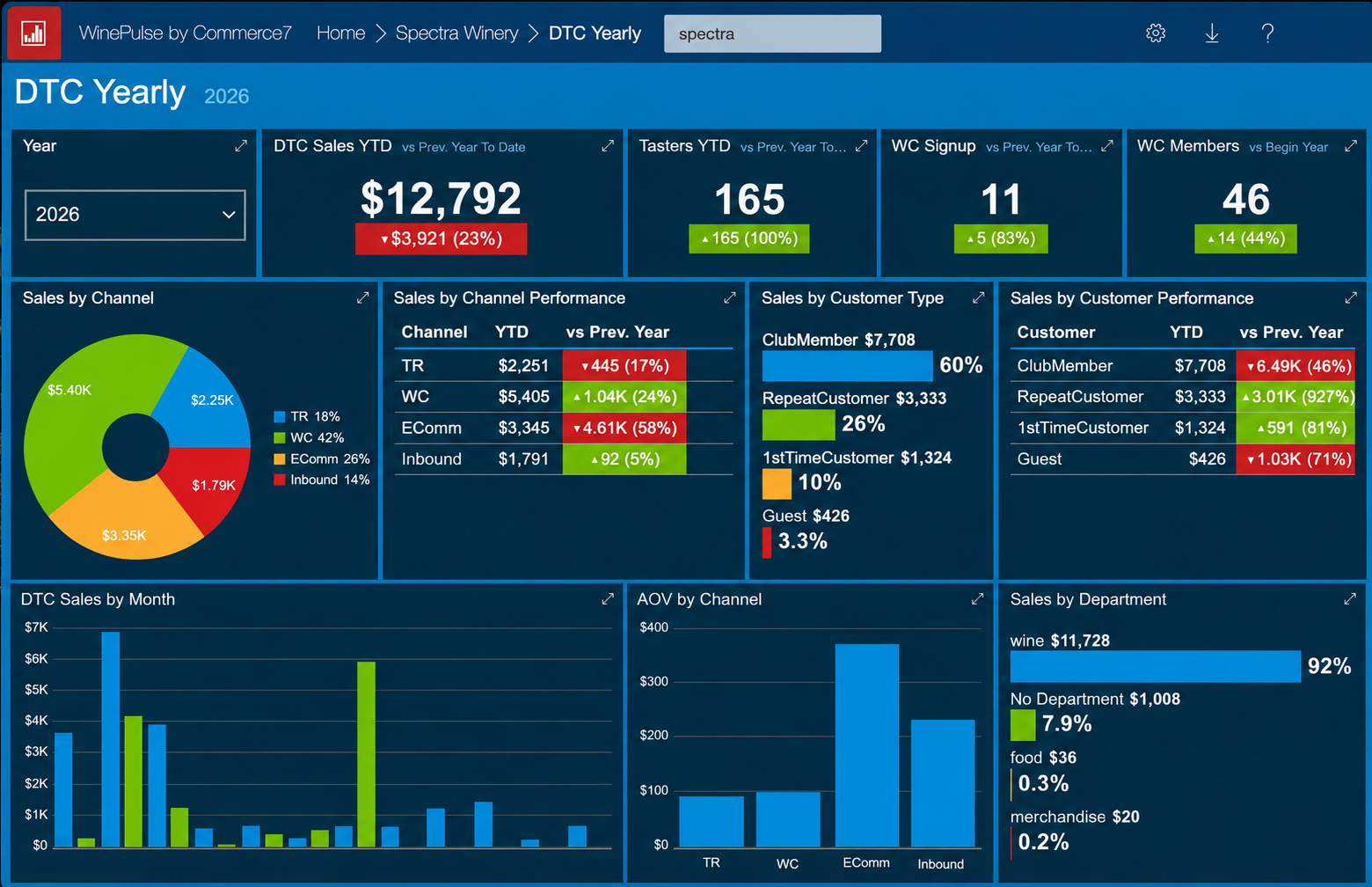Click the No Department 7.9% green bar
The image size is (1372, 887).
[1023, 725]
